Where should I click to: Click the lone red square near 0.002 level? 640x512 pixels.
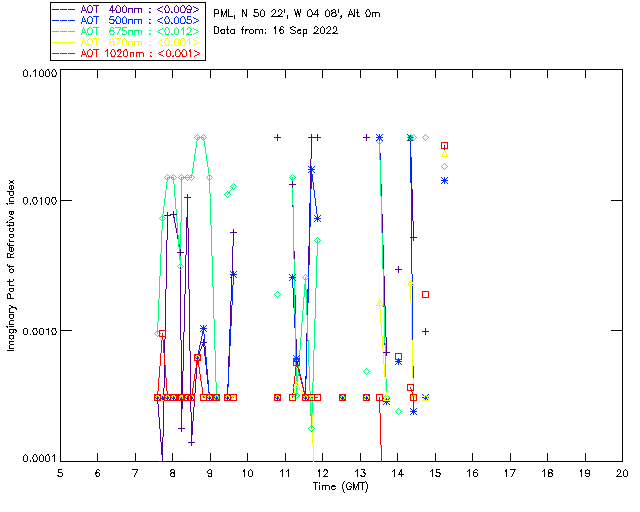[425, 294]
